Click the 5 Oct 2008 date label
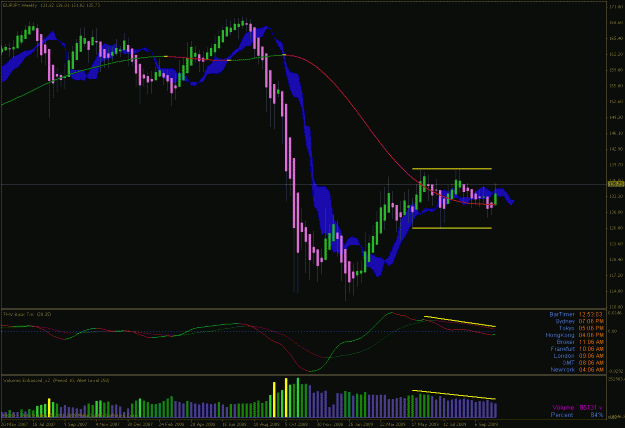This screenshot has height=428, width=625. pyautogui.click(x=297, y=425)
